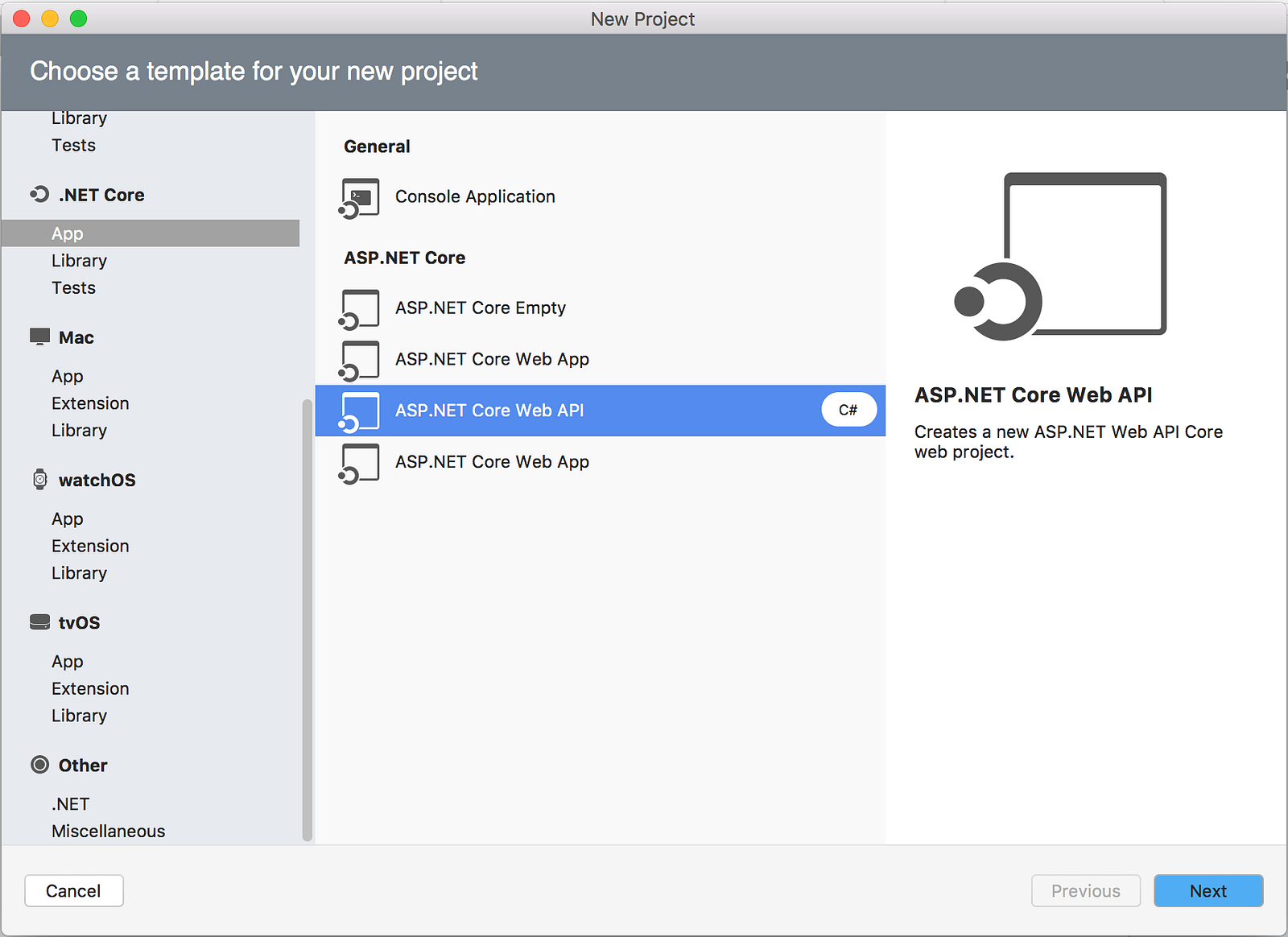Viewport: 1288px width, 937px height.
Task: Choose the ASP.NET Core Web API template
Action: pos(601,411)
